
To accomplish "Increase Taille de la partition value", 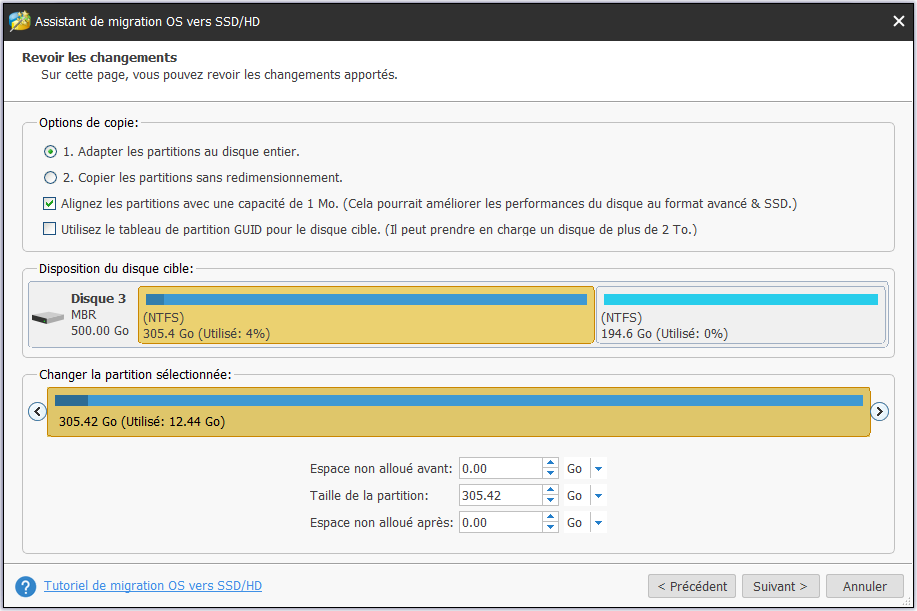I will tap(550, 491).
